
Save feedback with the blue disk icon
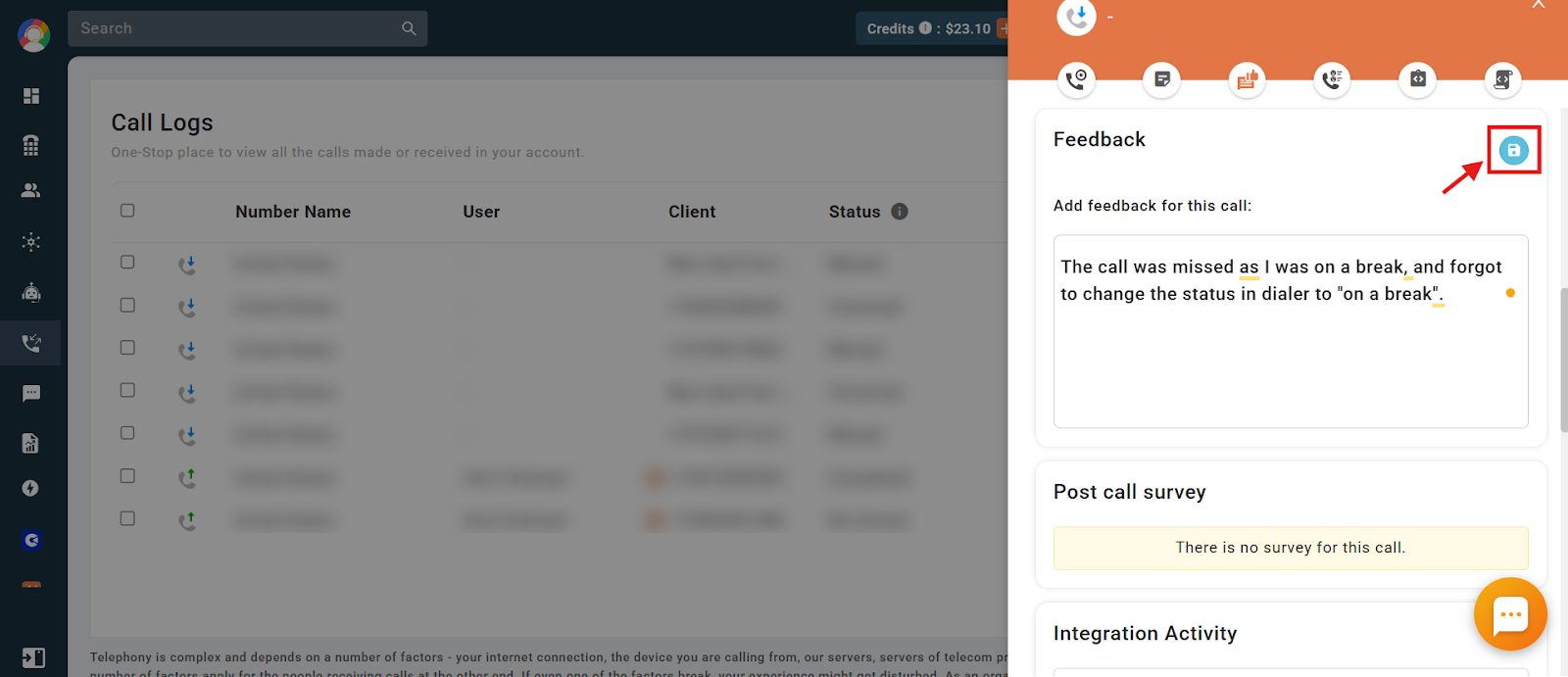[x=1513, y=150]
